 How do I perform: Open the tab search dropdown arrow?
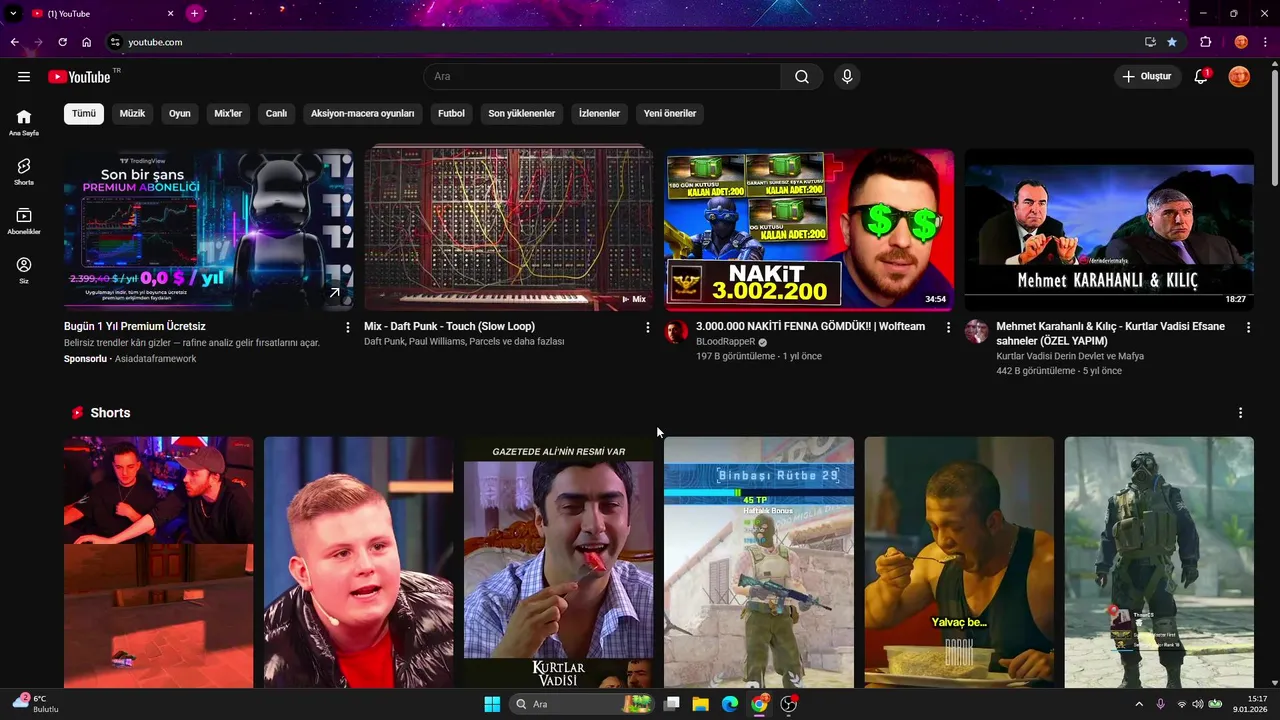click(x=13, y=13)
